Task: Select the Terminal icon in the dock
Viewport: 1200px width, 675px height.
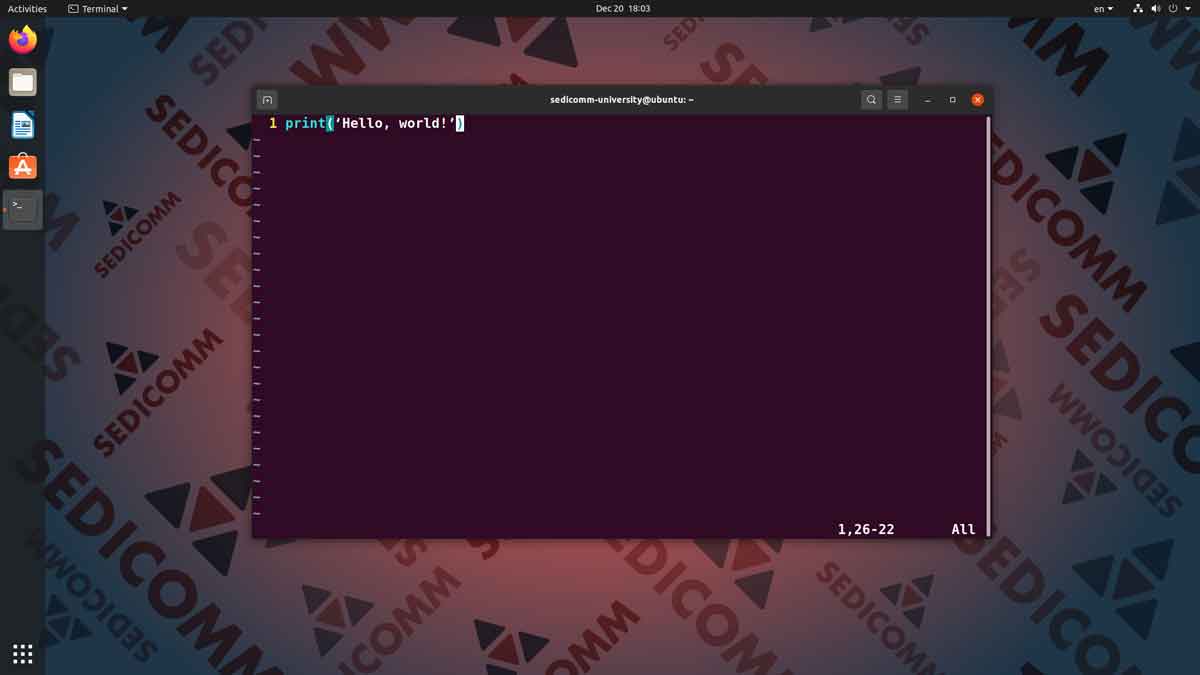Action: tap(22, 209)
